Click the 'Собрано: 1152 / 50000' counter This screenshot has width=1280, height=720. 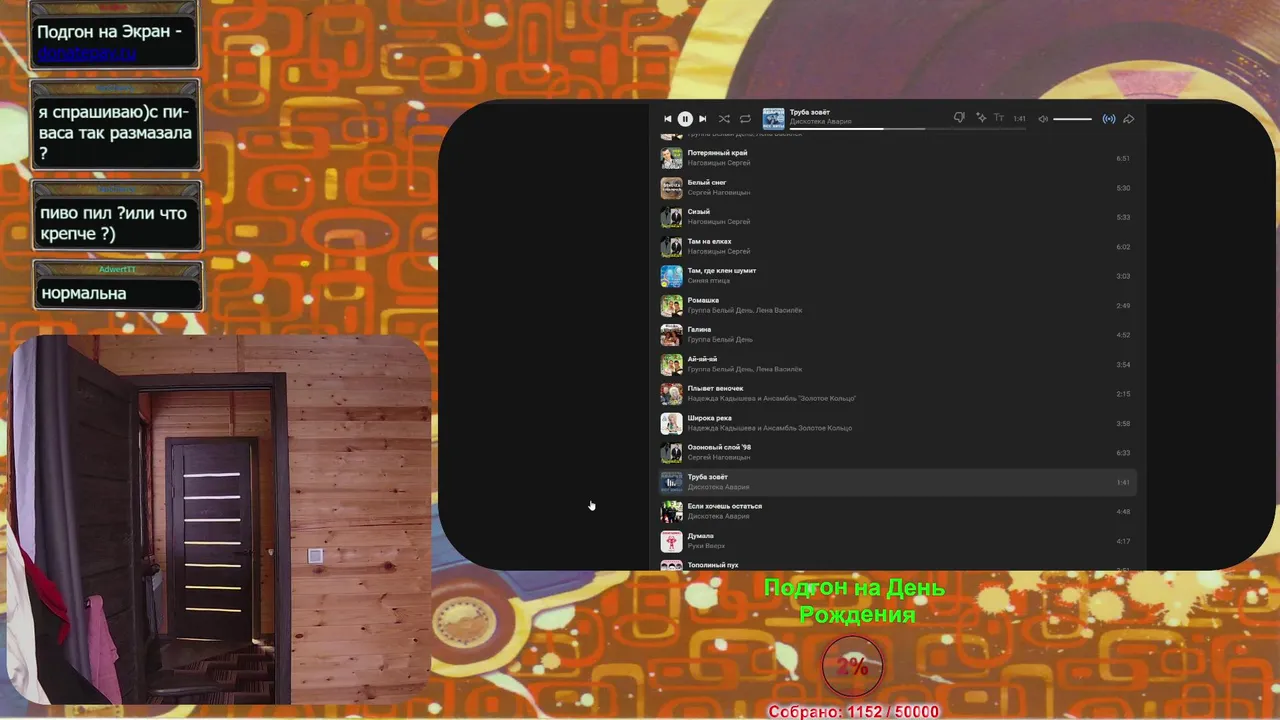coord(853,711)
